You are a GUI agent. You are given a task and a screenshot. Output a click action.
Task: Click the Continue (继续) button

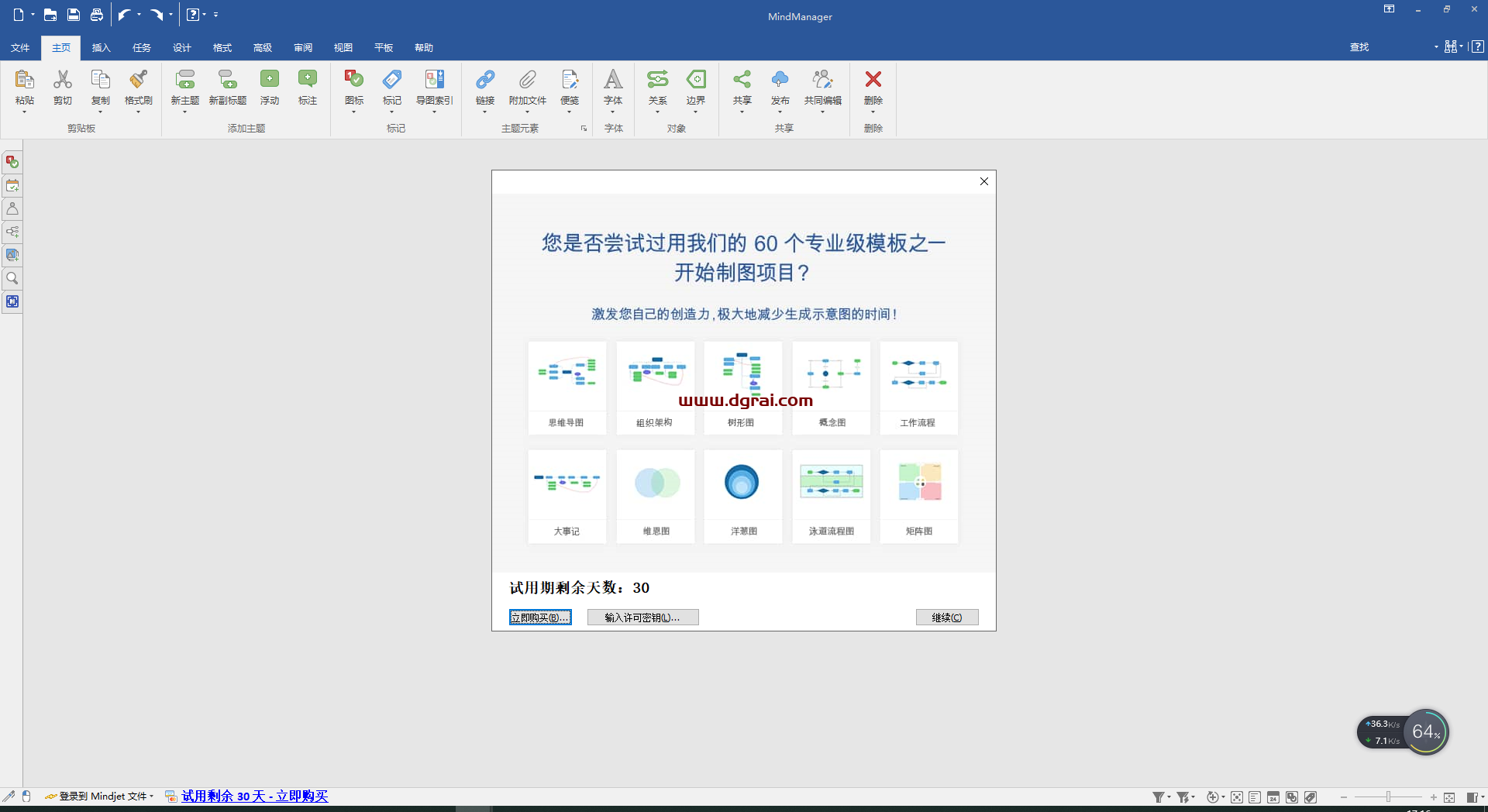pyautogui.click(x=947, y=618)
